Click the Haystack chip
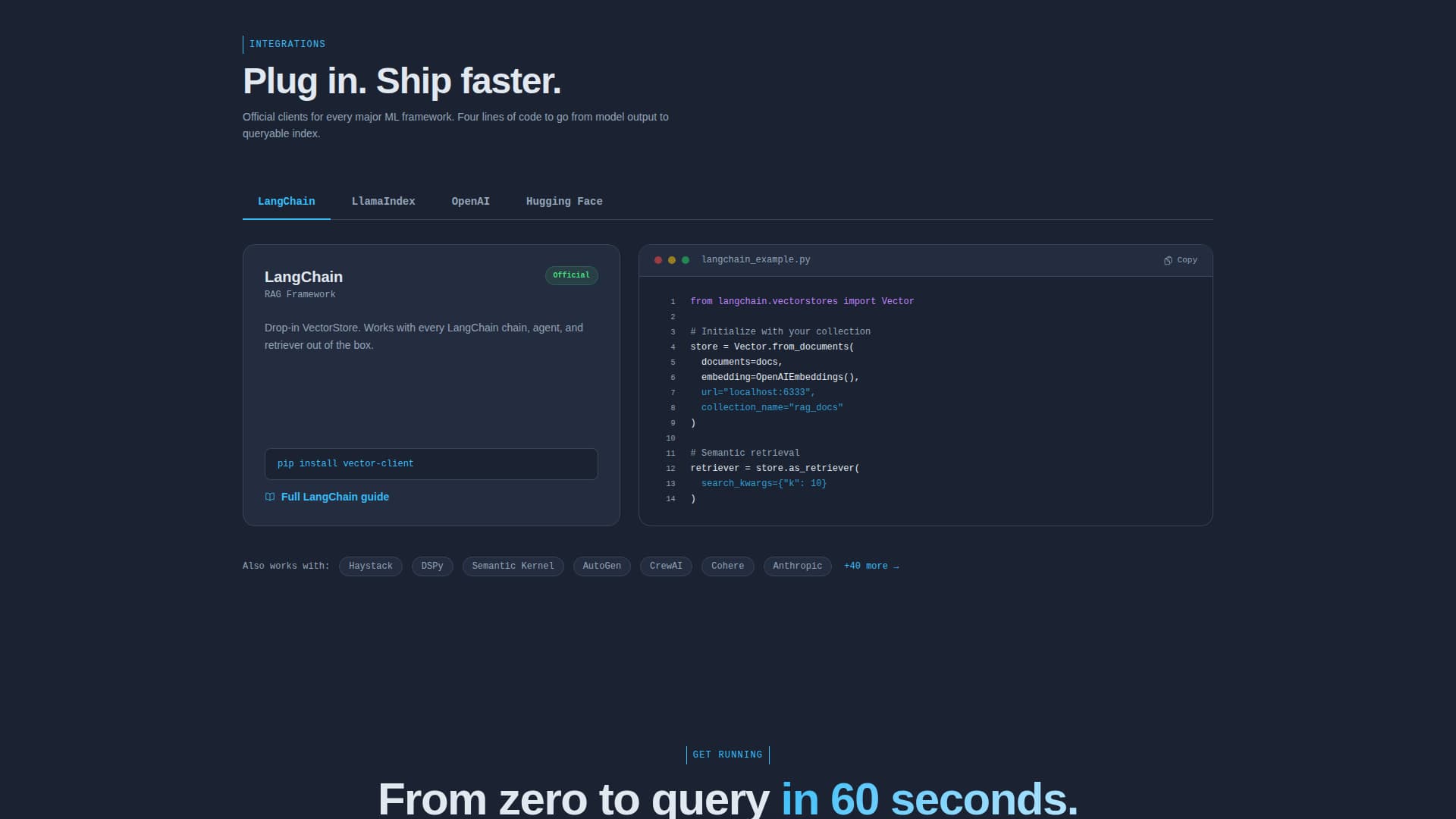This screenshot has width=1456, height=819. point(371,566)
